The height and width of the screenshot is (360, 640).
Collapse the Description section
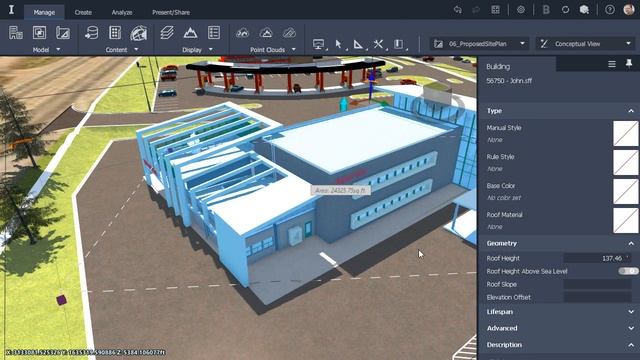pos(631,345)
